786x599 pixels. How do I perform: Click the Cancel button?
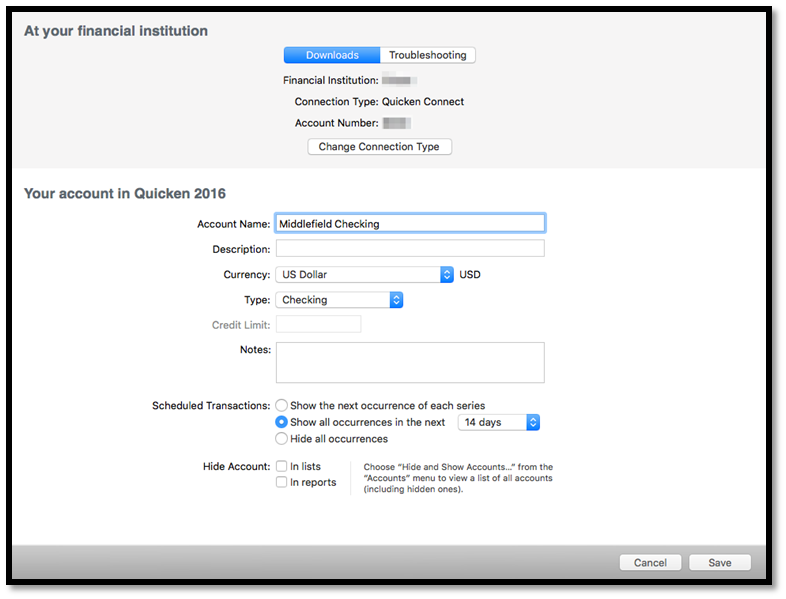(x=650, y=562)
